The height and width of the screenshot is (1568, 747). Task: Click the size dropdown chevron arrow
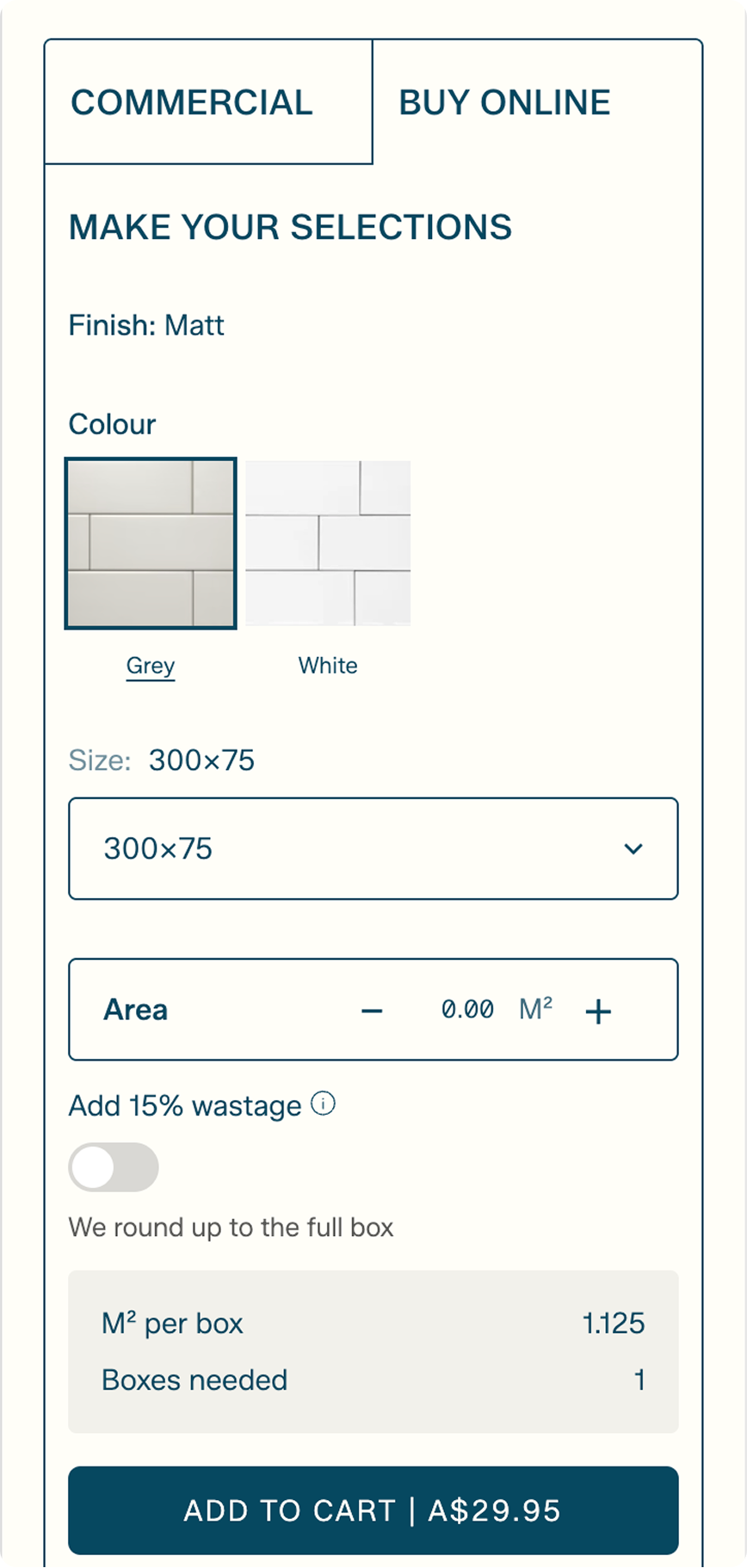(633, 849)
